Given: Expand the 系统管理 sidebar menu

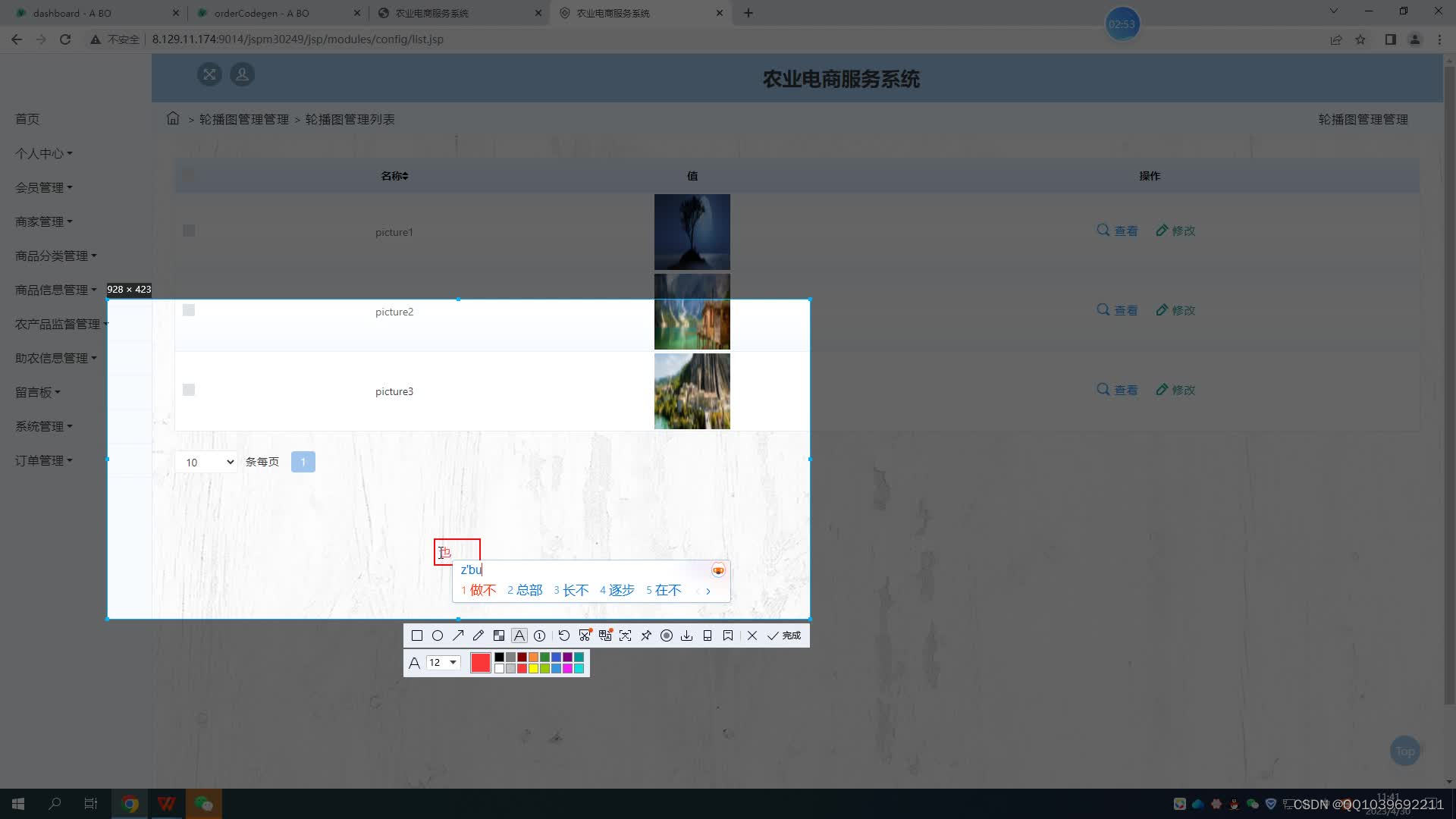Looking at the screenshot, I should [x=44, y=426].
